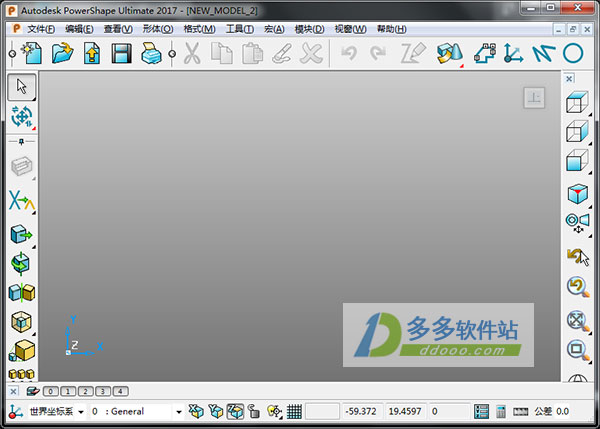This screenshot has height=429, width=600.
Task: Click the 公差 tolerance value field
Action: (x=562, y=412)
